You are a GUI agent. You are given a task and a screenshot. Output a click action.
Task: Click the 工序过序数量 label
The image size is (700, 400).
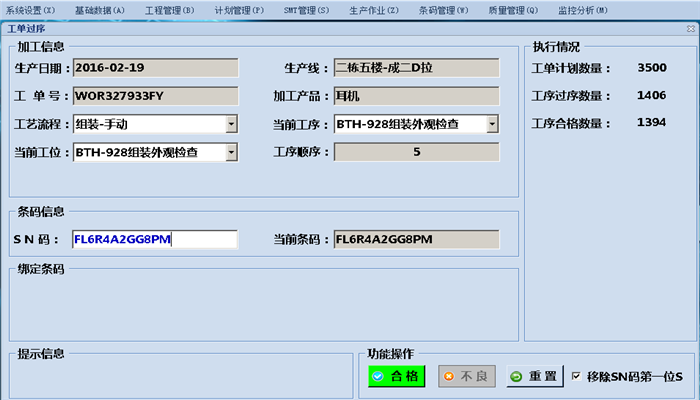click(571, 96)
